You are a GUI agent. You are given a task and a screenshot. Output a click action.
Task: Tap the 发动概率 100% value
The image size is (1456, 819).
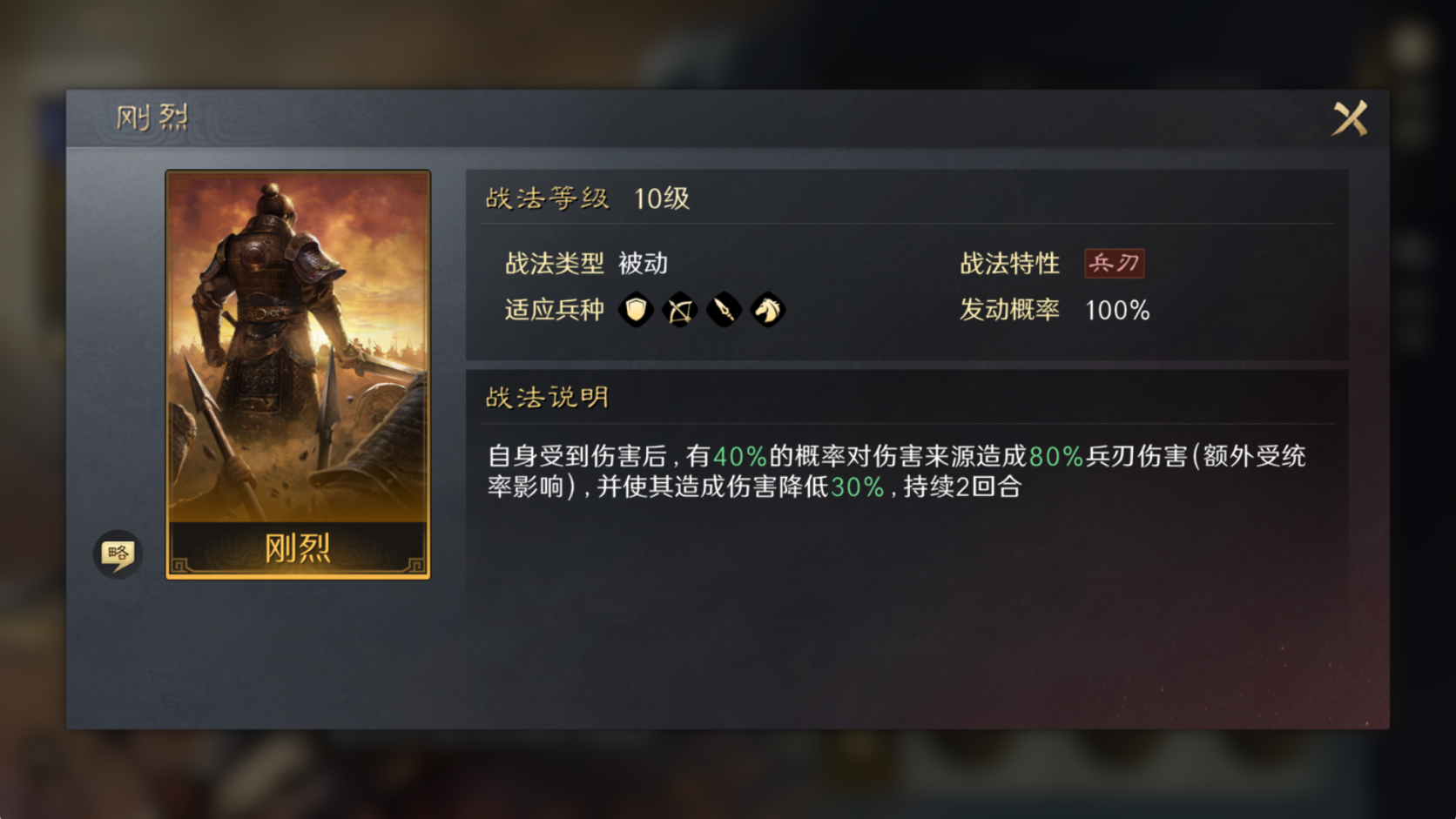click(x=1117, y=311)
